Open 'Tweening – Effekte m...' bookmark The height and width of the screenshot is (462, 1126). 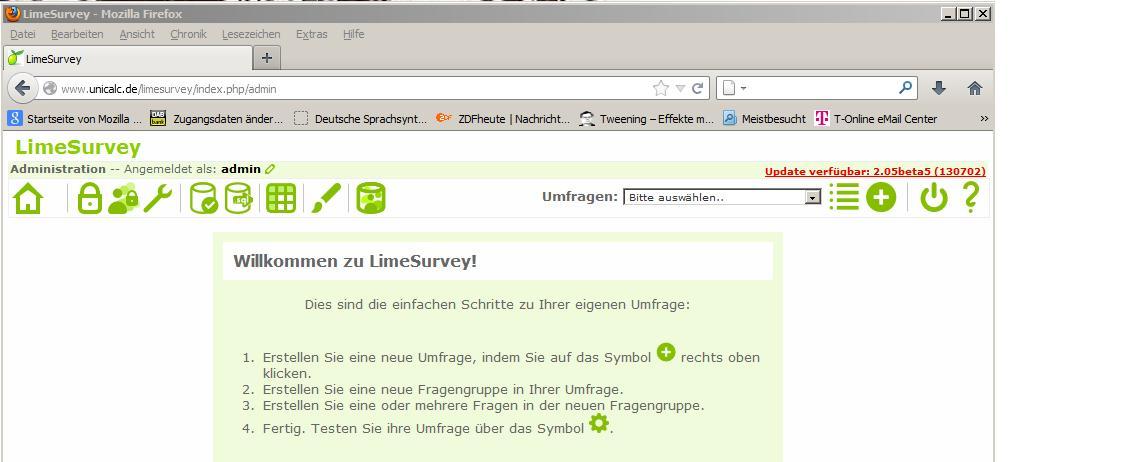(646, 119)
